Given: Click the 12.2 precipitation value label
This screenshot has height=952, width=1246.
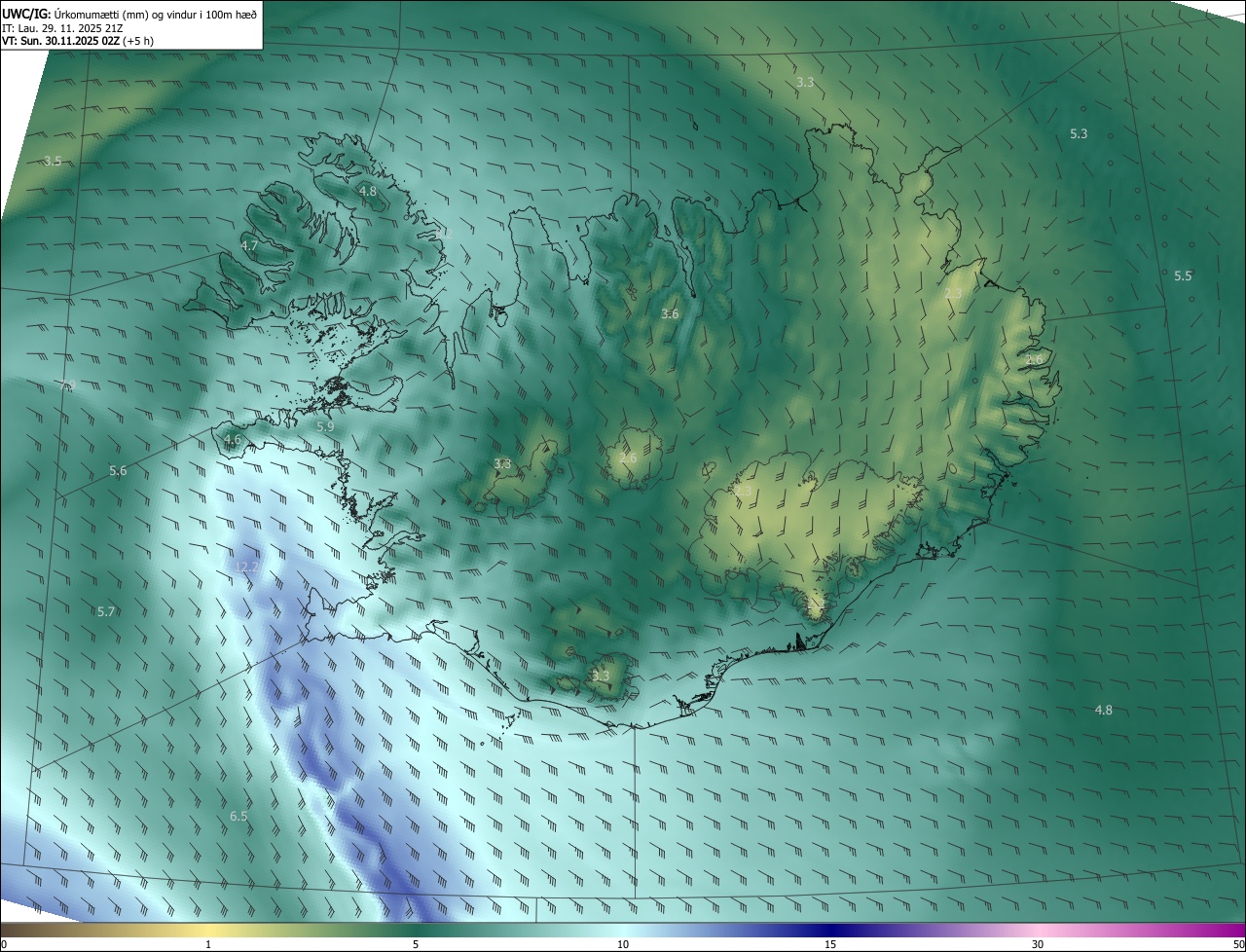Looking at the screenshot, I should click(247, 567).
